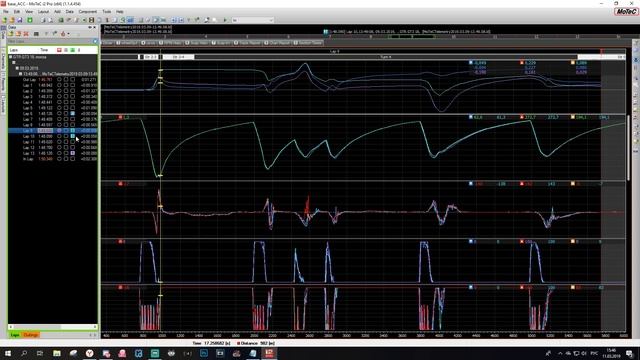Click the first toolbar icon (open log)
640x360 pixels.
(x=5, y=20)
